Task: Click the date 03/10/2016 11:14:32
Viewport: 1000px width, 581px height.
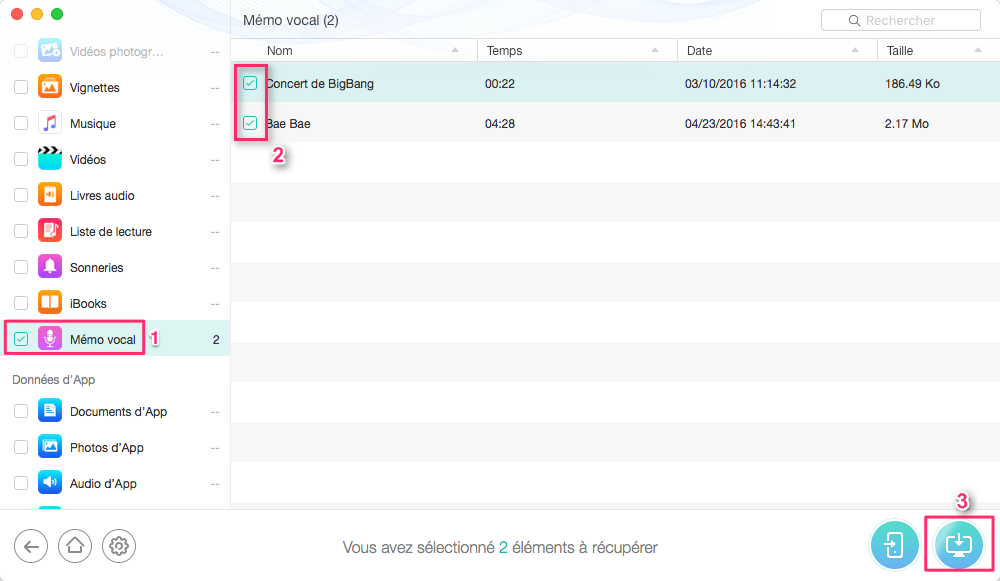Action: coord(740,84)
